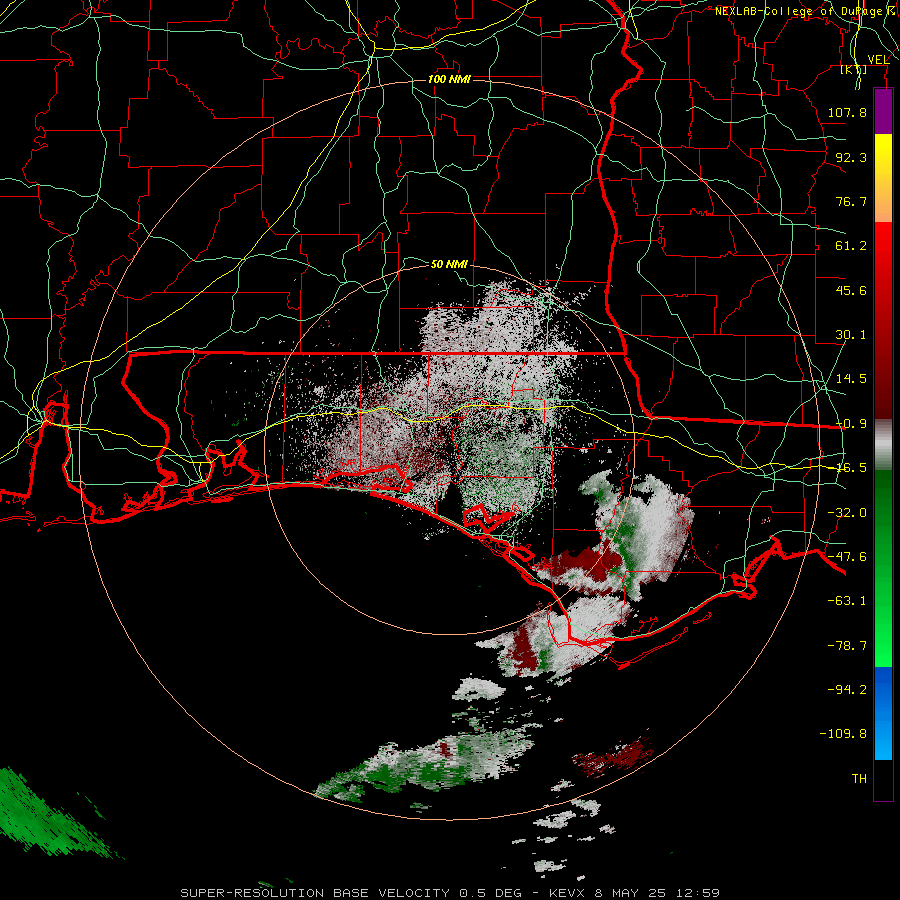The height and width of the screenshot is (900, 900).
Task: Click the VEL legend title
Action: pyautogui.click(x=878, y=60)
